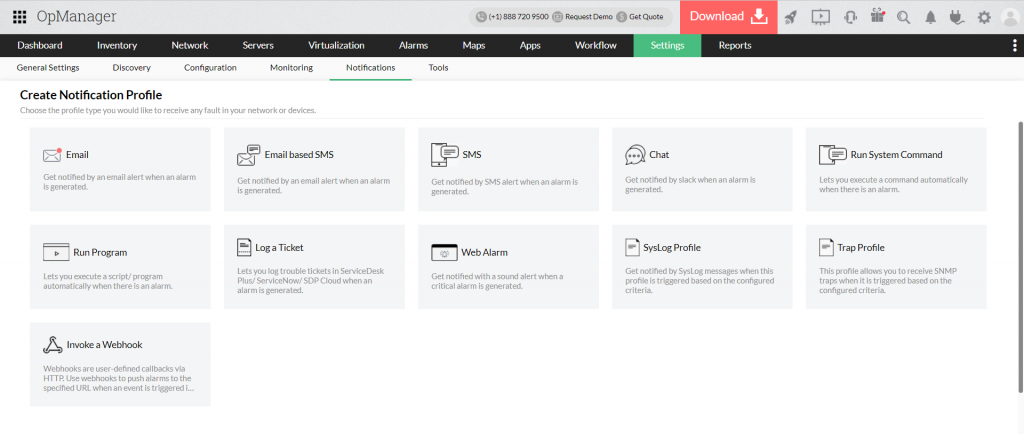Click the Request Demo link
This screenshot has width=1024, height=434.
[588, 17]
